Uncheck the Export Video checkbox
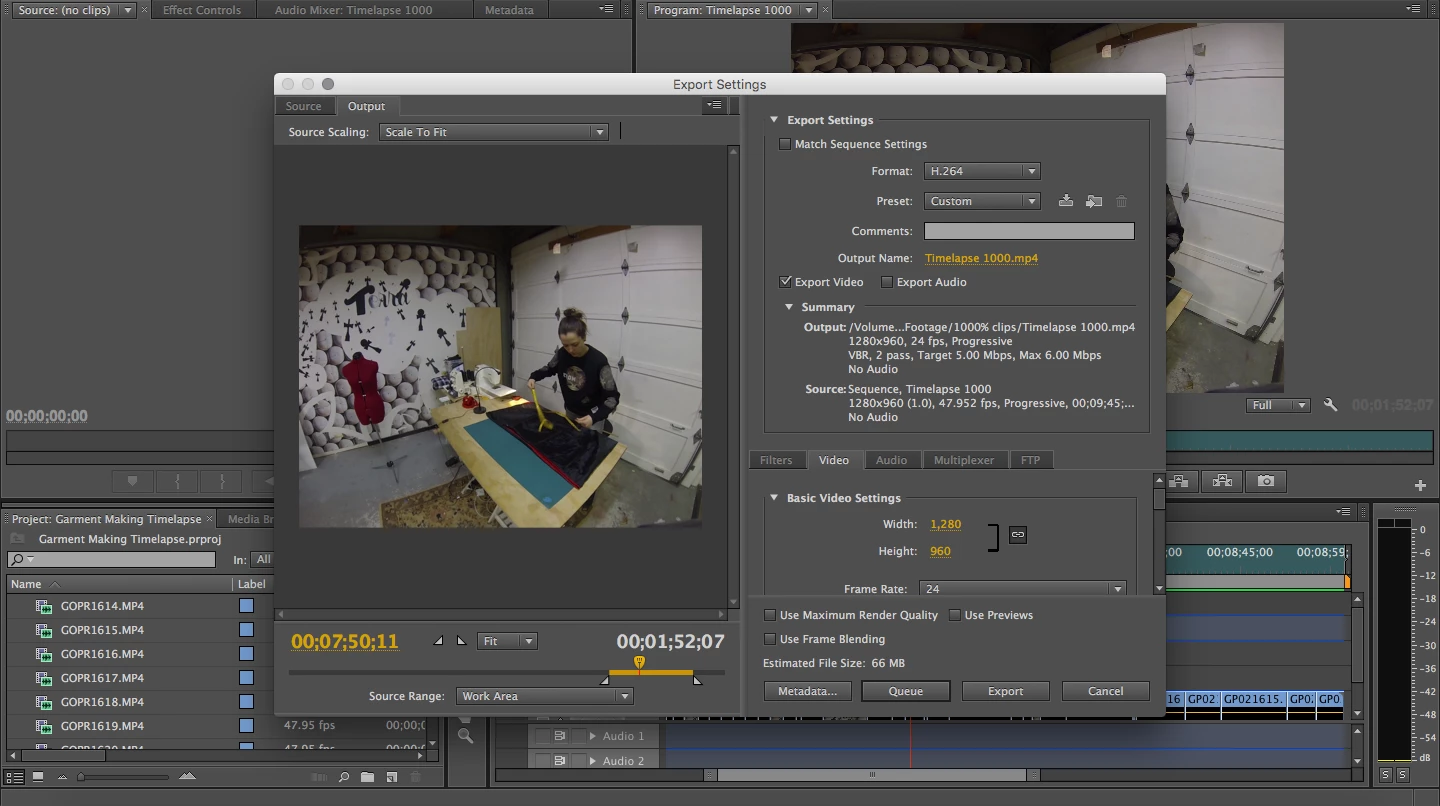Image resolution: width=1440 pixels, height=806 pixels. 785,282
